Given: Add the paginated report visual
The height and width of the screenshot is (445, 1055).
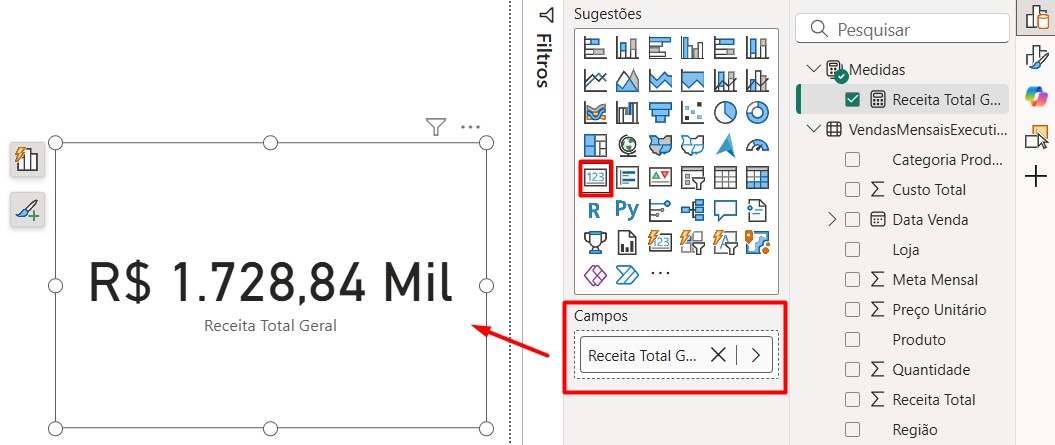Looking at the screenshot, I should [x=627, y=242].
